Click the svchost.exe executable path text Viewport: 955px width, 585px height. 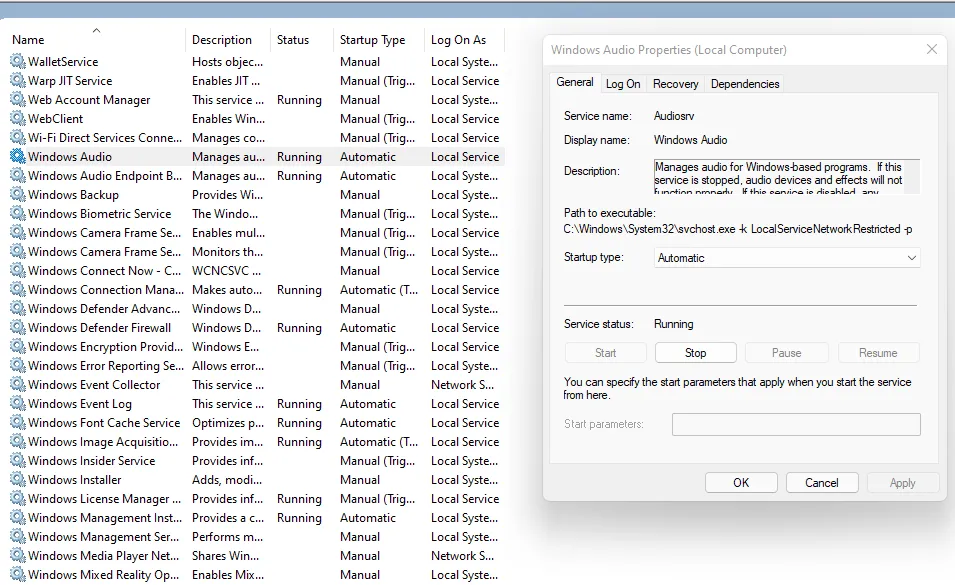(738, 229)
